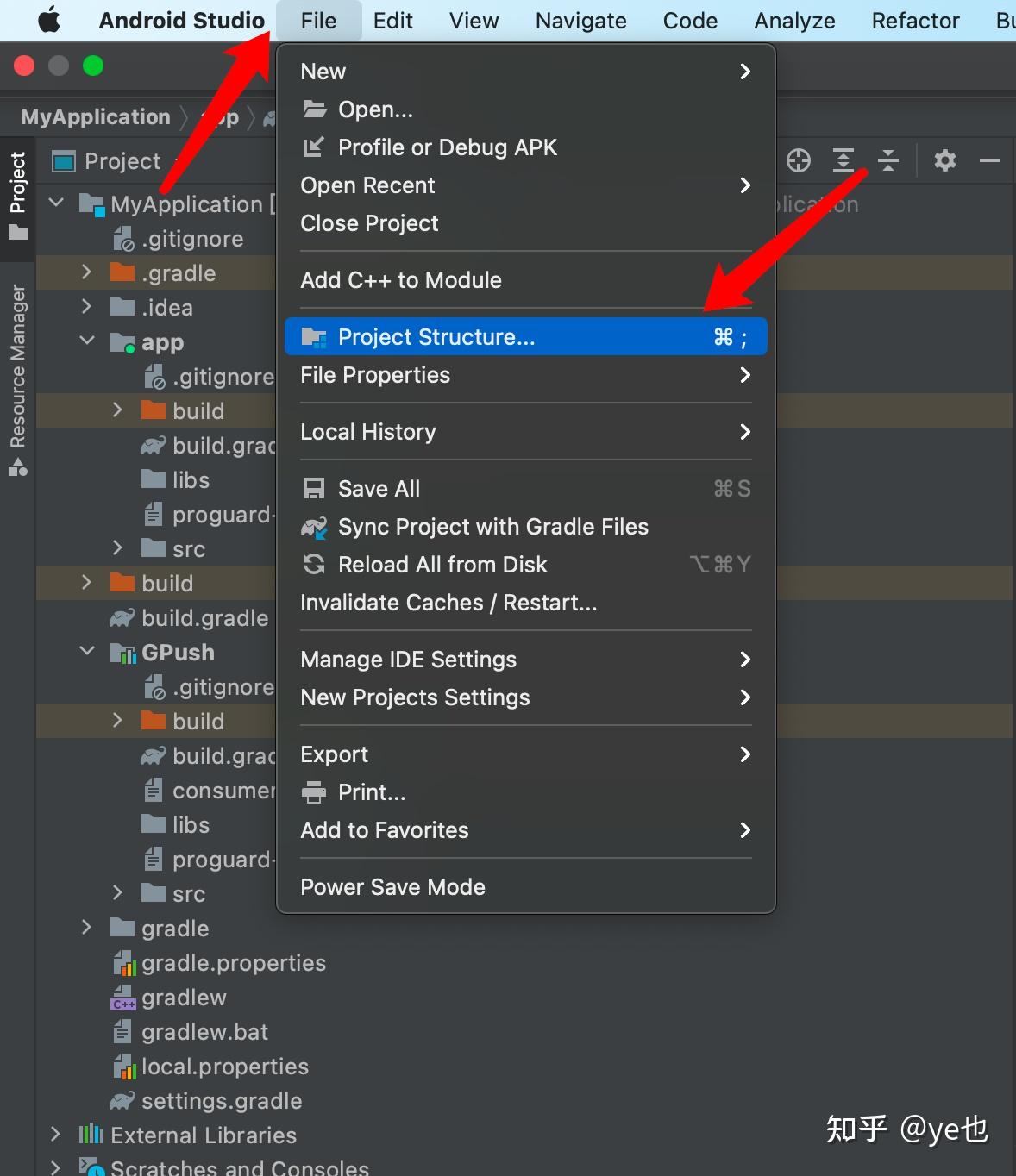Toggle the Project tool window side tab

(x=17, y=194)
